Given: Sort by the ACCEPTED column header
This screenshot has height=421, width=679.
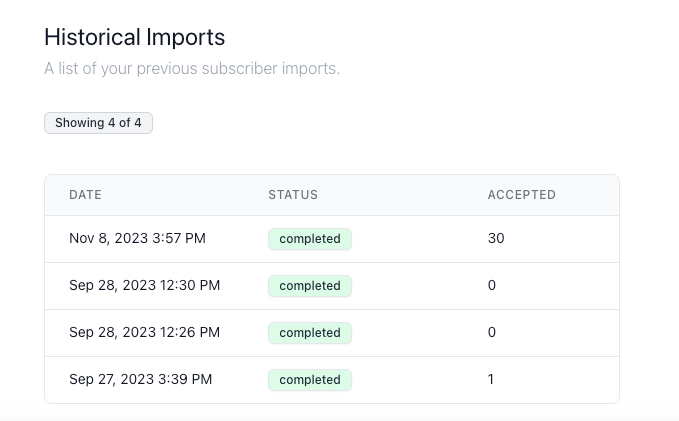Looking at the screenshot, I should coord(521,195).
